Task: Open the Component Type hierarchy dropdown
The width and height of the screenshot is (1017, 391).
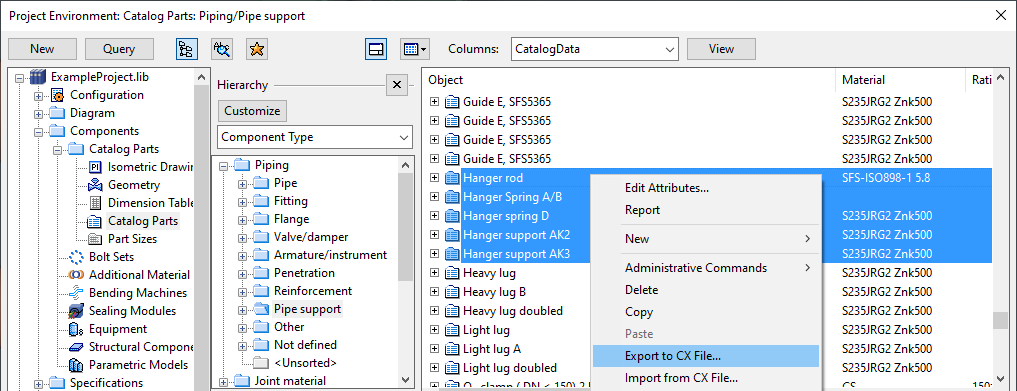Action: tap(315, 137)
